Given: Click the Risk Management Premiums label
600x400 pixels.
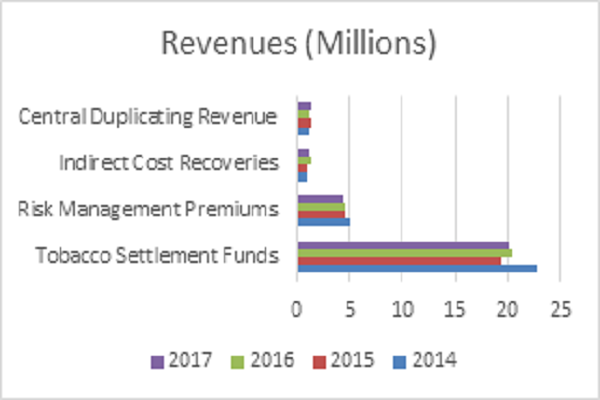Looking at the screenshot, I should coord(148,209).
